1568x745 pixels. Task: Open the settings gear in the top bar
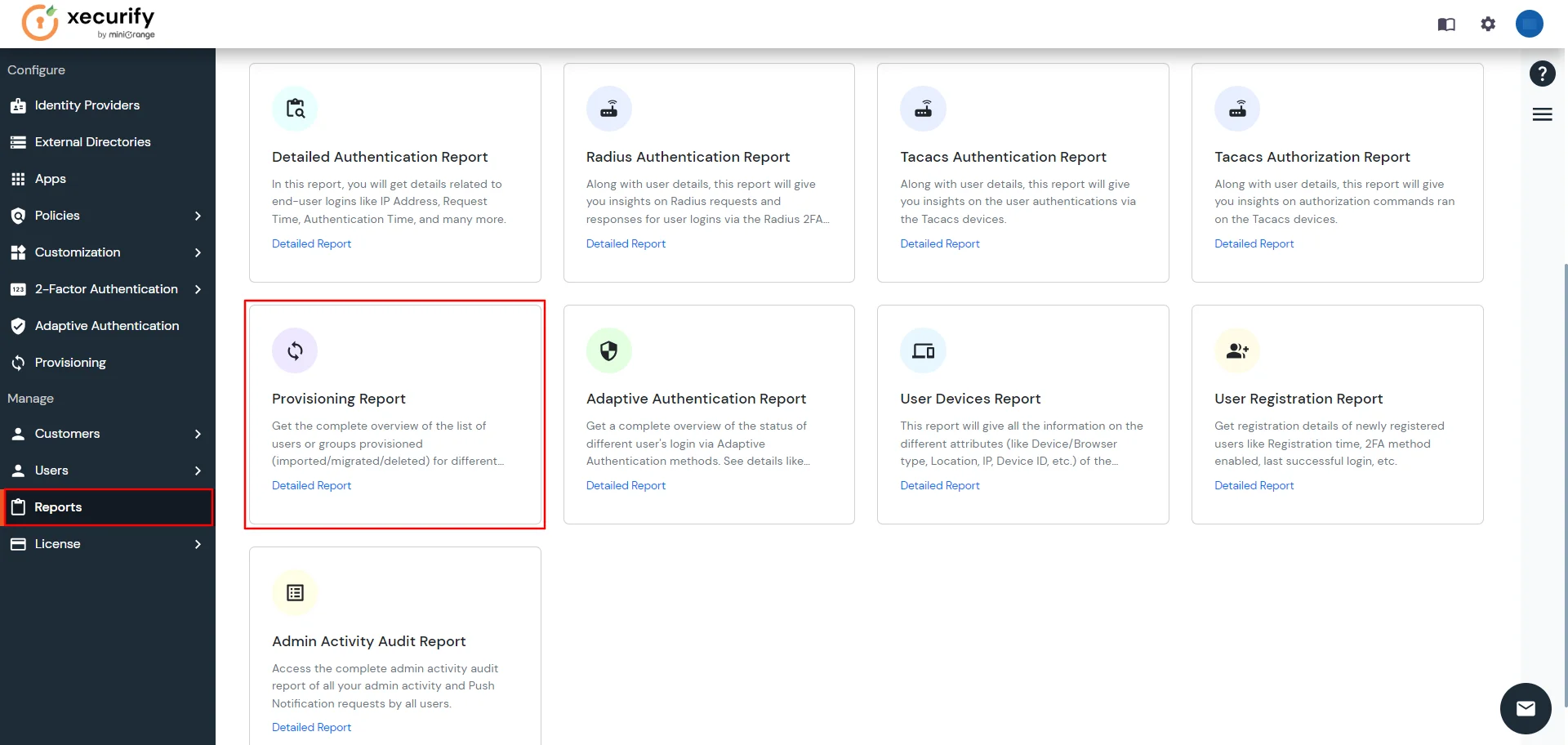coord(1488,24)
